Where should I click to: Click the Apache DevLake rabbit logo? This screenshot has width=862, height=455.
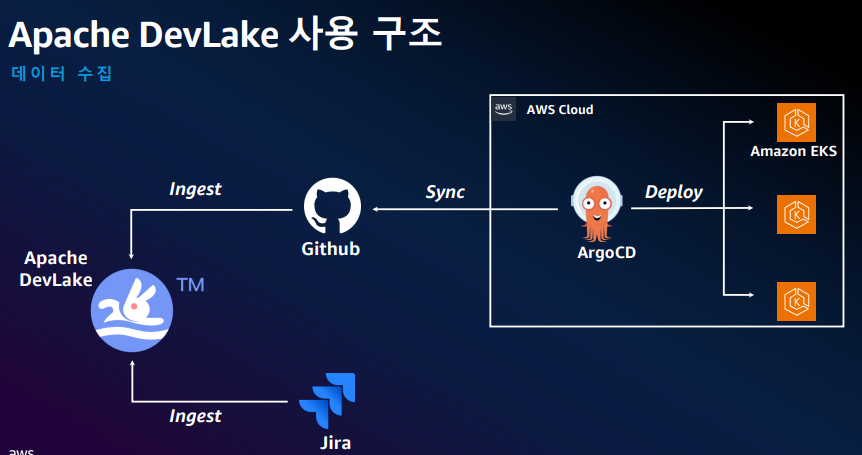132,310
